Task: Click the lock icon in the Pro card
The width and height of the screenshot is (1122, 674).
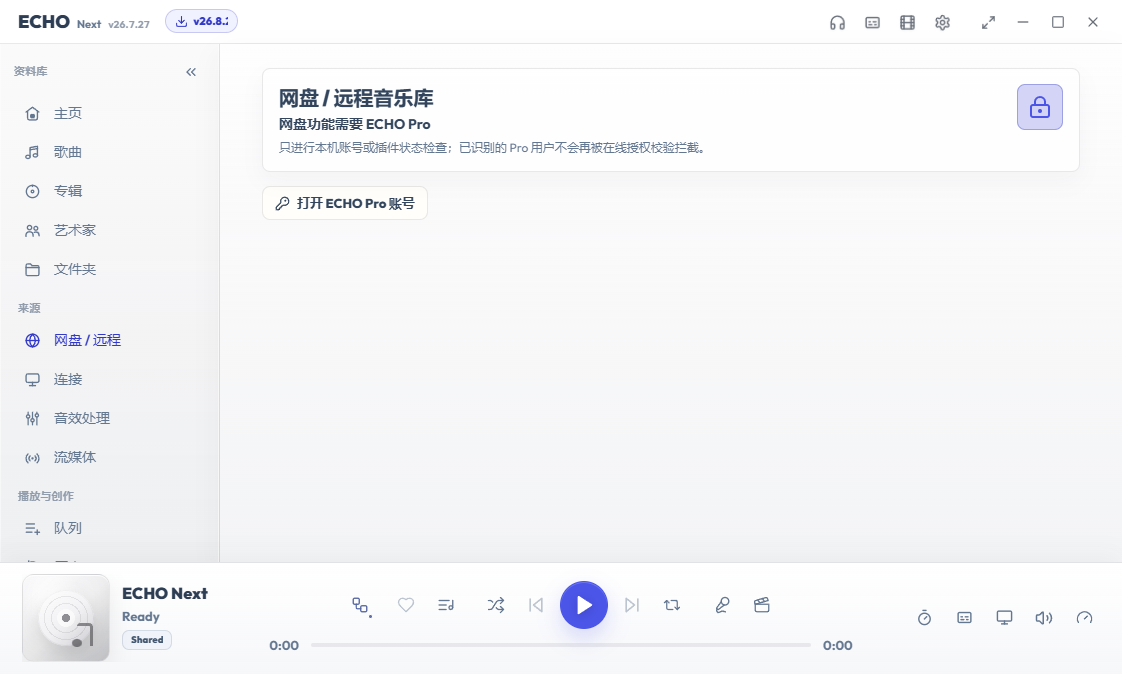Action: pos(1040,107)
